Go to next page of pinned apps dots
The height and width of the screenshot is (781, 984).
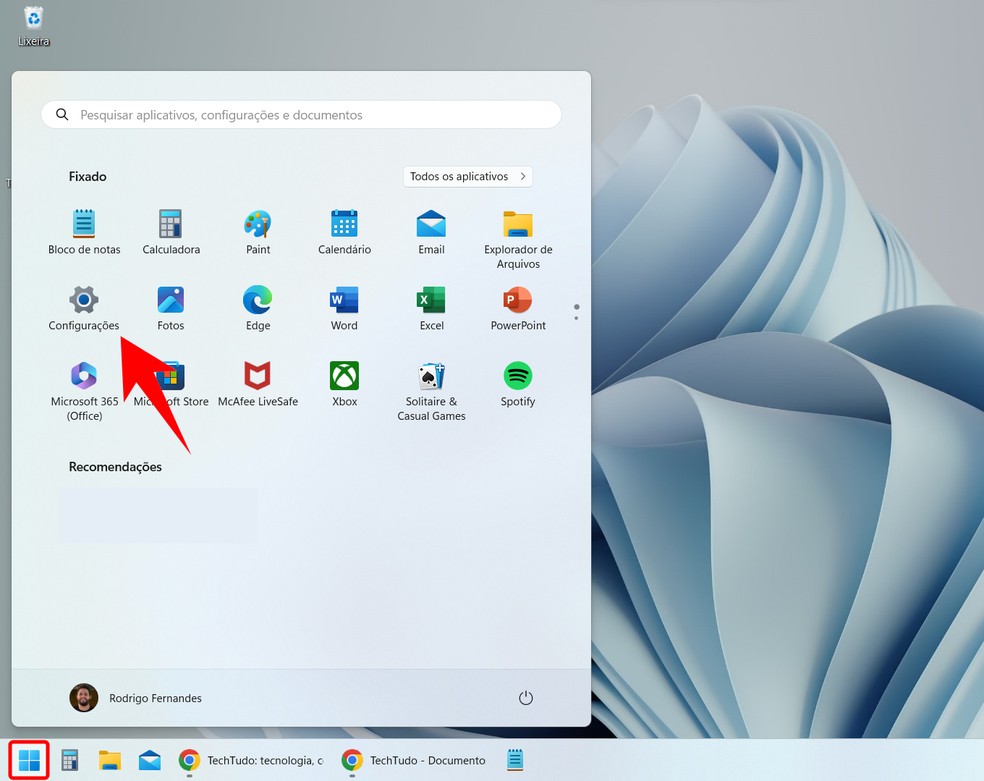[576, 318]
